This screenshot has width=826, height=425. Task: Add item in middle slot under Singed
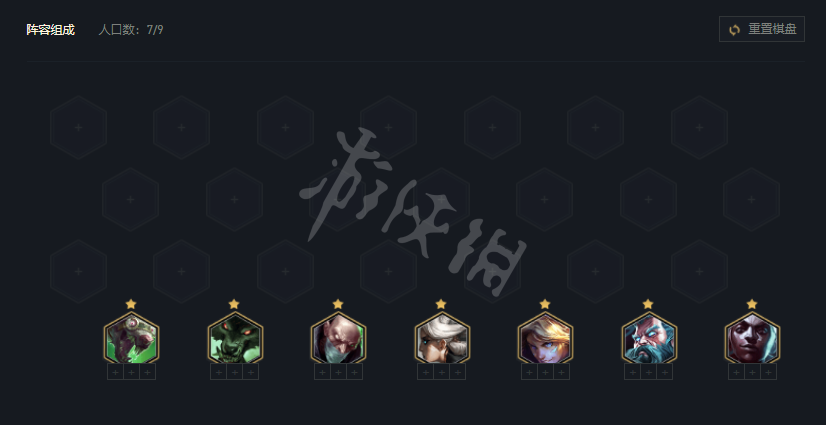tap(338, 372)
